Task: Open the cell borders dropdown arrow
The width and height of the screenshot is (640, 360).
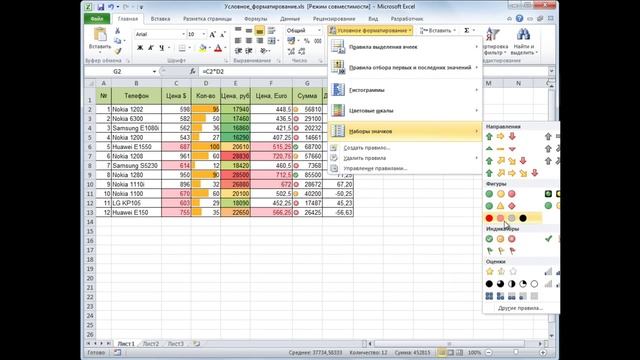Action: click(190, 48)
